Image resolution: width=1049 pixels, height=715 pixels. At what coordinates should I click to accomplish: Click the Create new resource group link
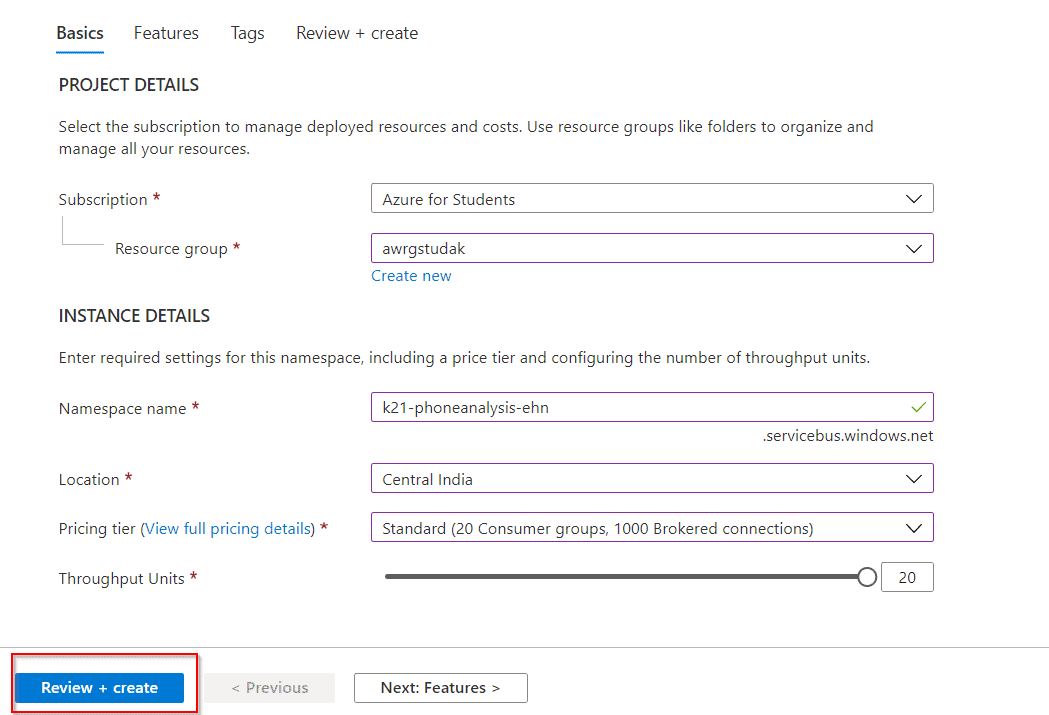(x=411, y=276)
